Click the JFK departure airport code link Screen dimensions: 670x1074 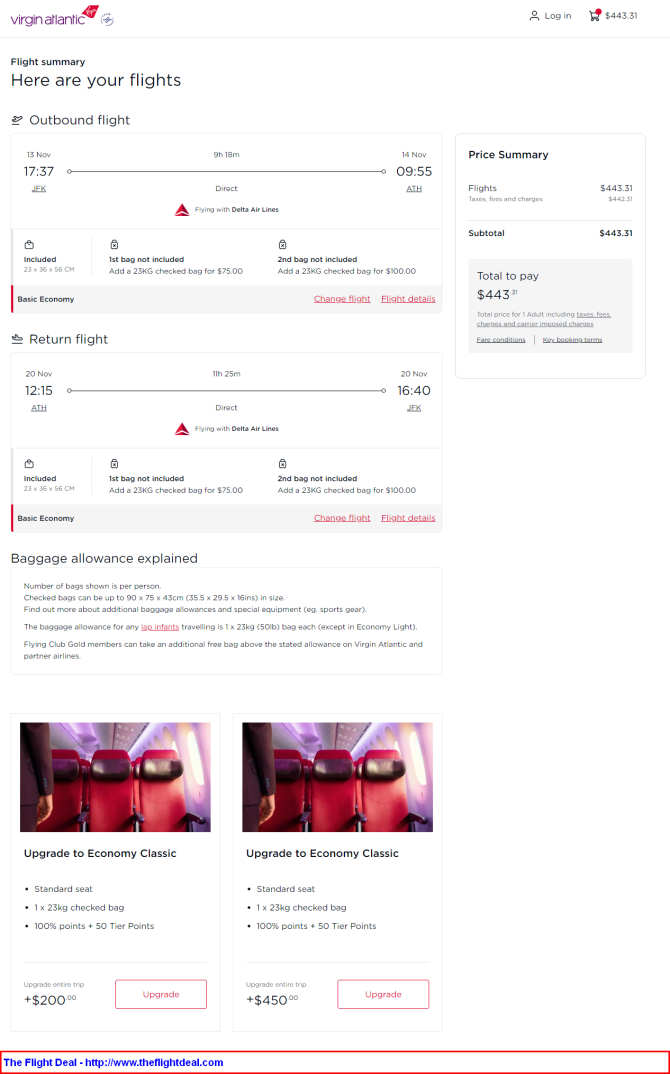coord(39,188)
